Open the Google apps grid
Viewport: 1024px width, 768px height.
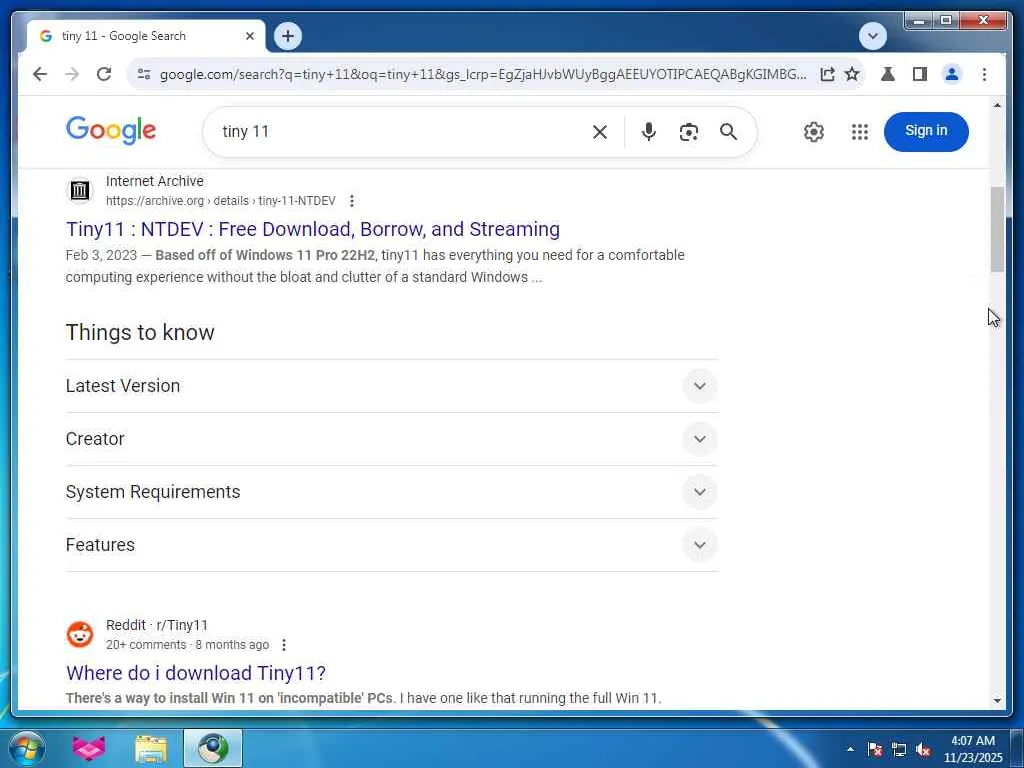click(859, 132)
